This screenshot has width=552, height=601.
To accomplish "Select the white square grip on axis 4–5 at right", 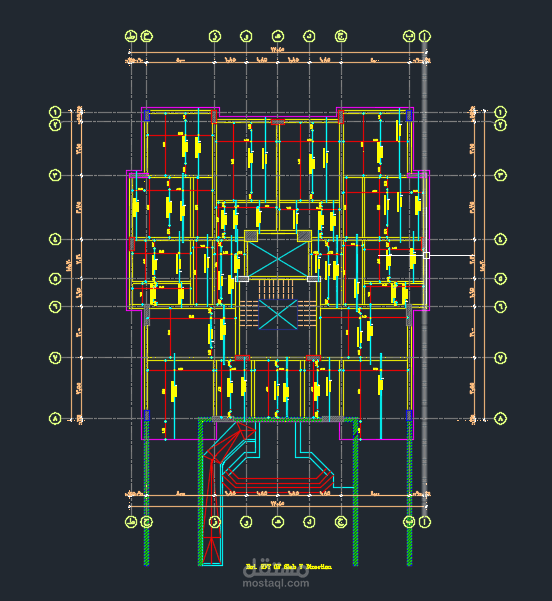I will tap(426, 255).
